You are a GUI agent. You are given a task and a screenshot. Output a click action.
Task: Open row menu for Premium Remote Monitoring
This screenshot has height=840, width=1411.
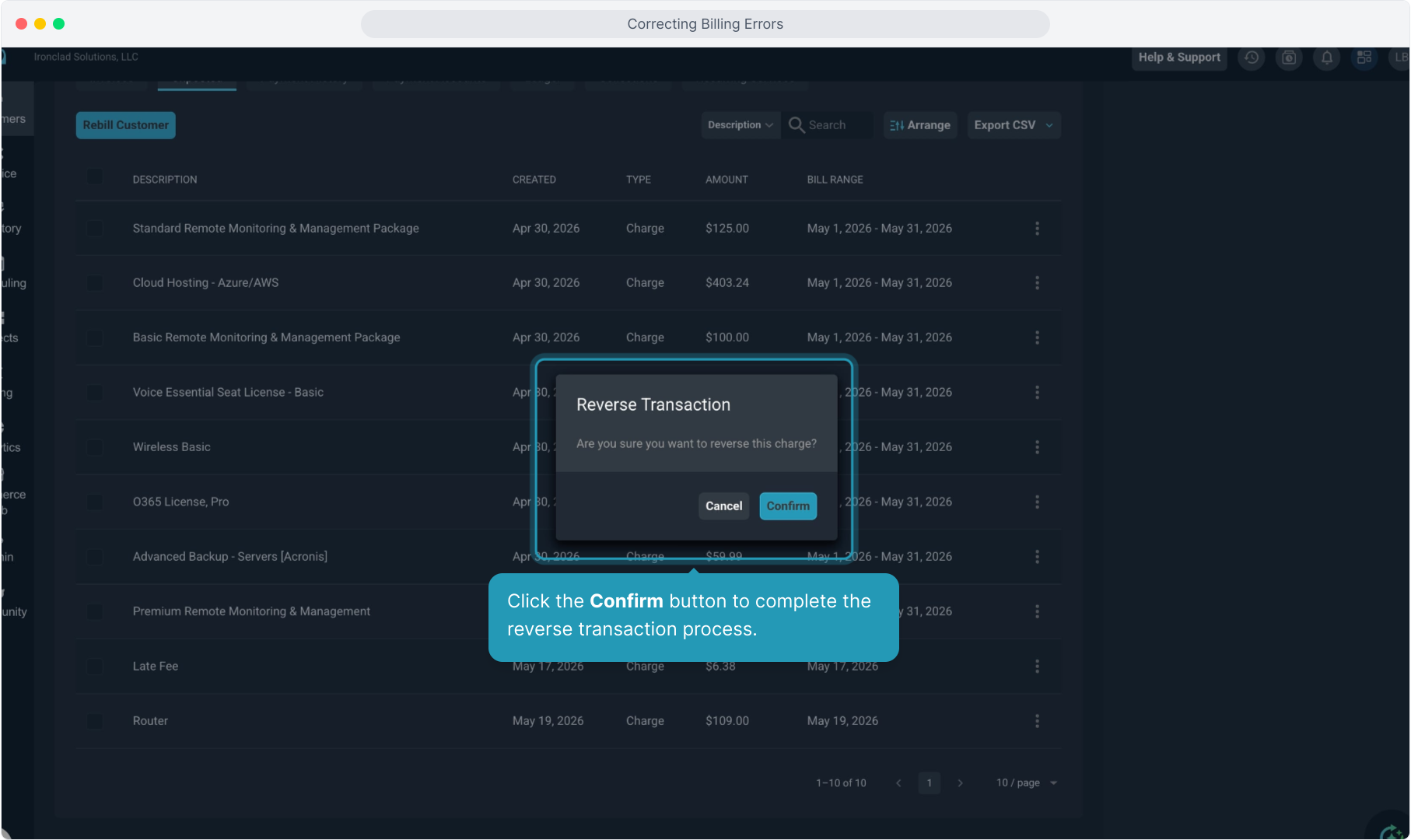tap(1037, 612)
